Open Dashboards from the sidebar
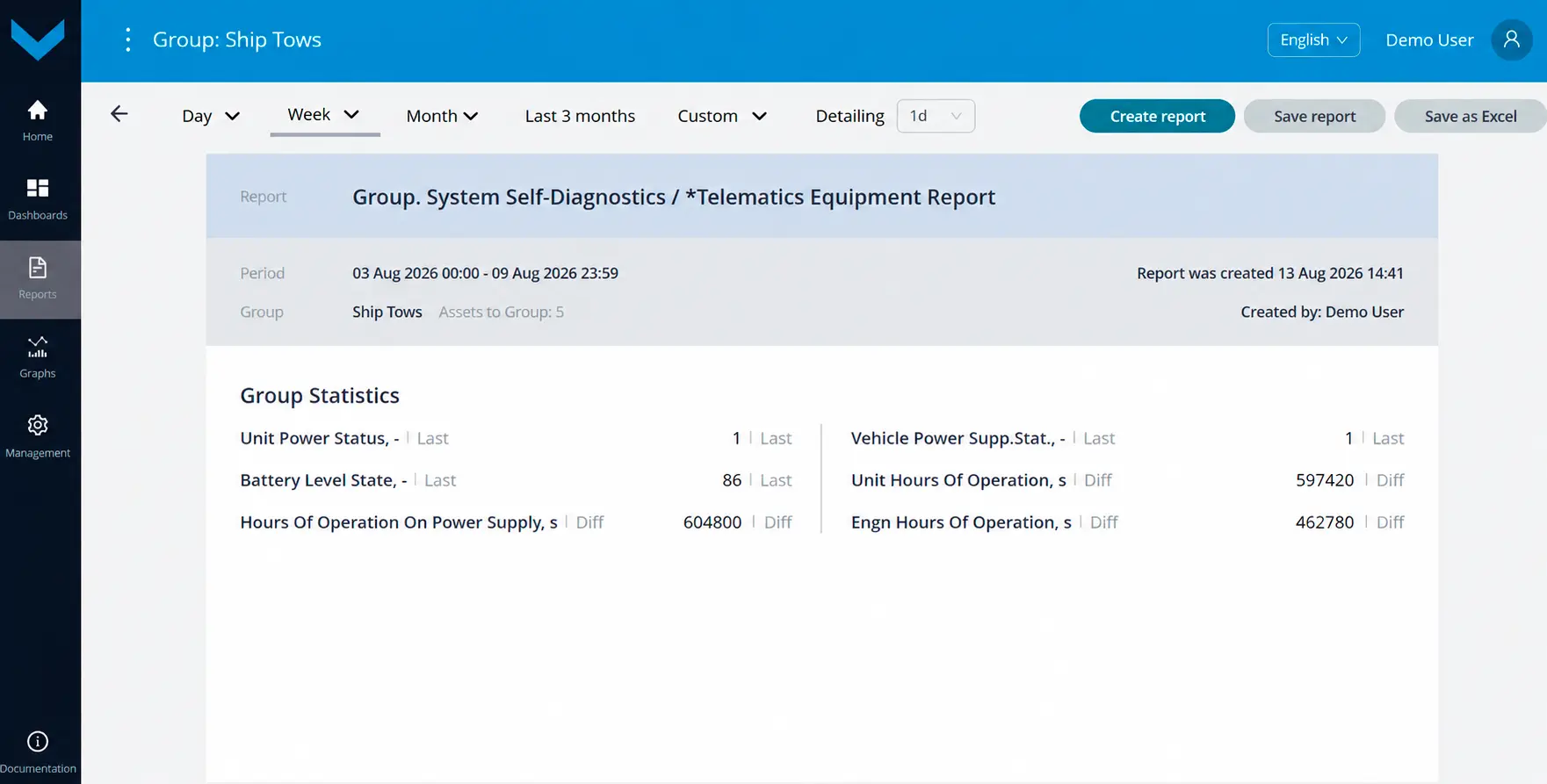1547x784 pixels. pos(38,200)
